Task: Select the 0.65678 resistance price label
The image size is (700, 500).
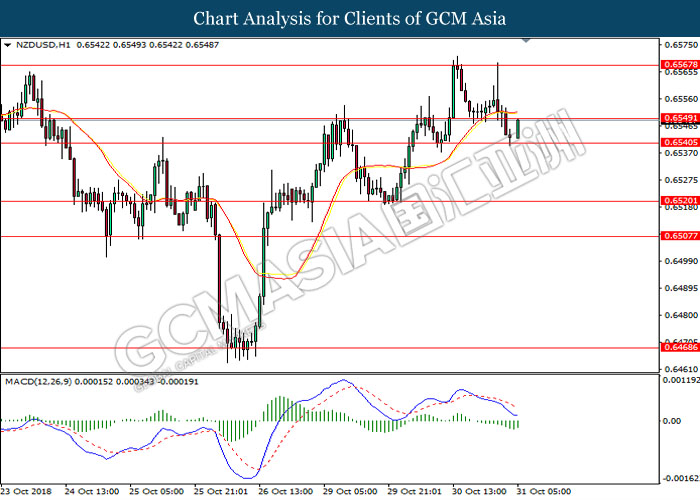Action: [680, 65]
